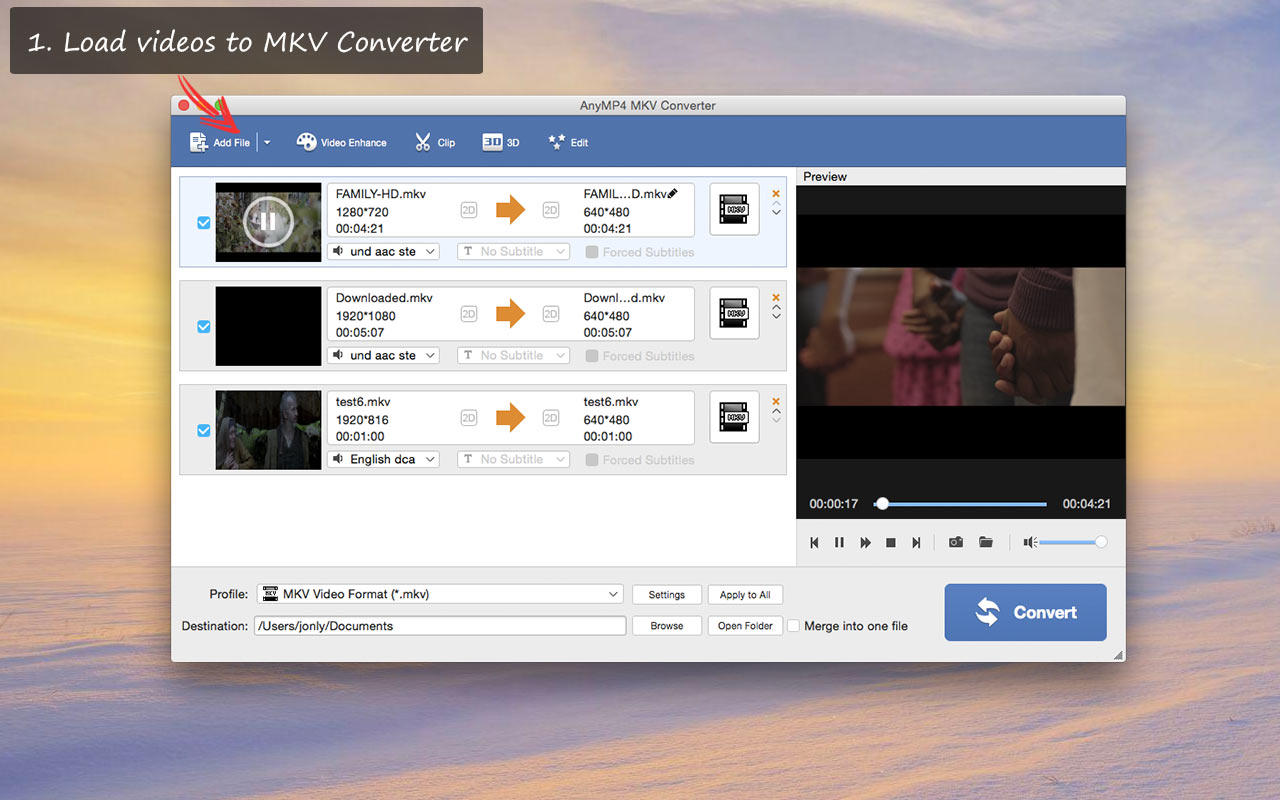Image resolution: width=1280 pixels, height=800 pixels.
Task: Click Apply to All button
Action: [745, 595]
